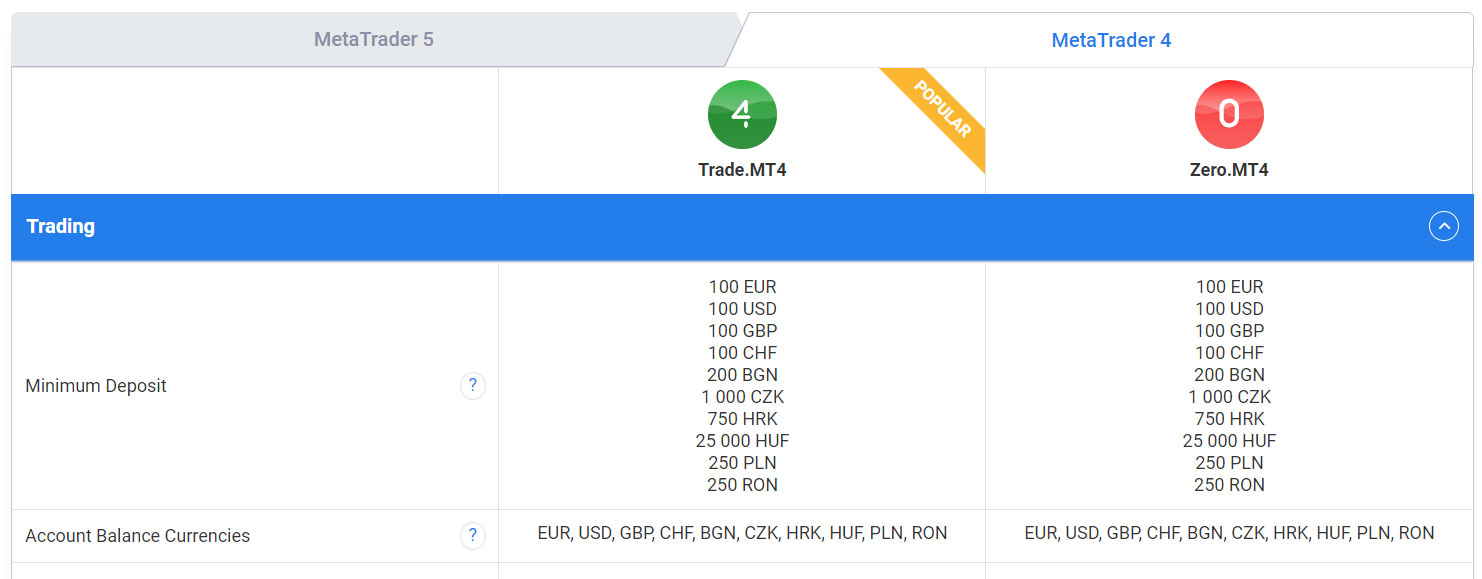Image resolution: width=1482 pixels, height=579 pixels.
Task: Select 1 000 CZK in the Trade.MT4 column
Action: click(742, 397)
